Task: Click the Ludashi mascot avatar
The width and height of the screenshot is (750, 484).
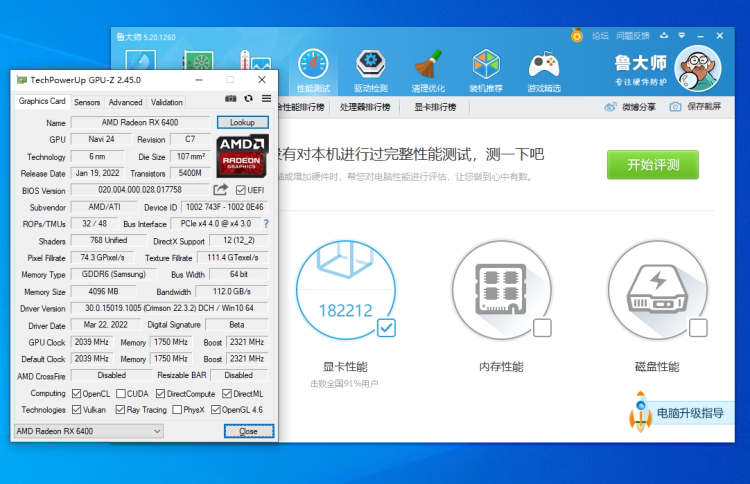Action: pyautogui.click(x=698, y=69)
